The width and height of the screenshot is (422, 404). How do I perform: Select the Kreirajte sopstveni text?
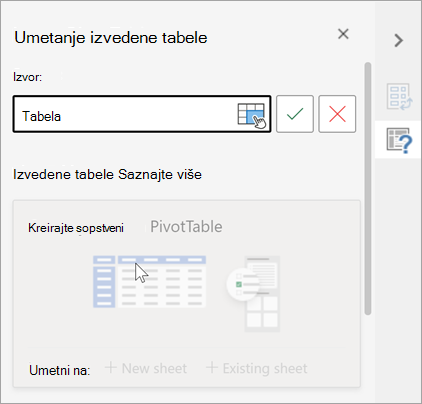[x=76, y=228]
